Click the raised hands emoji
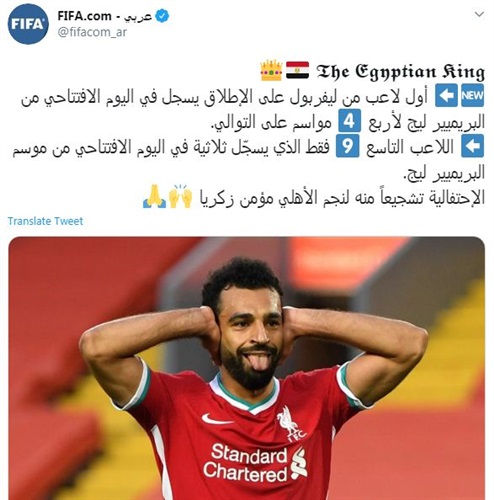494x500 pixels. 181,196
